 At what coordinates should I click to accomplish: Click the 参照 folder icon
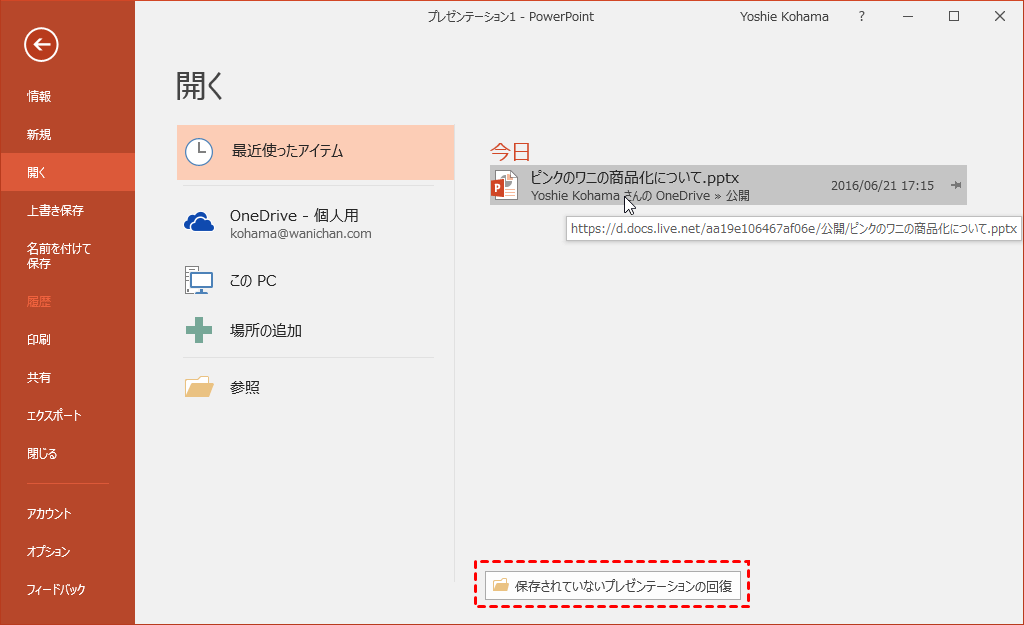199,387
